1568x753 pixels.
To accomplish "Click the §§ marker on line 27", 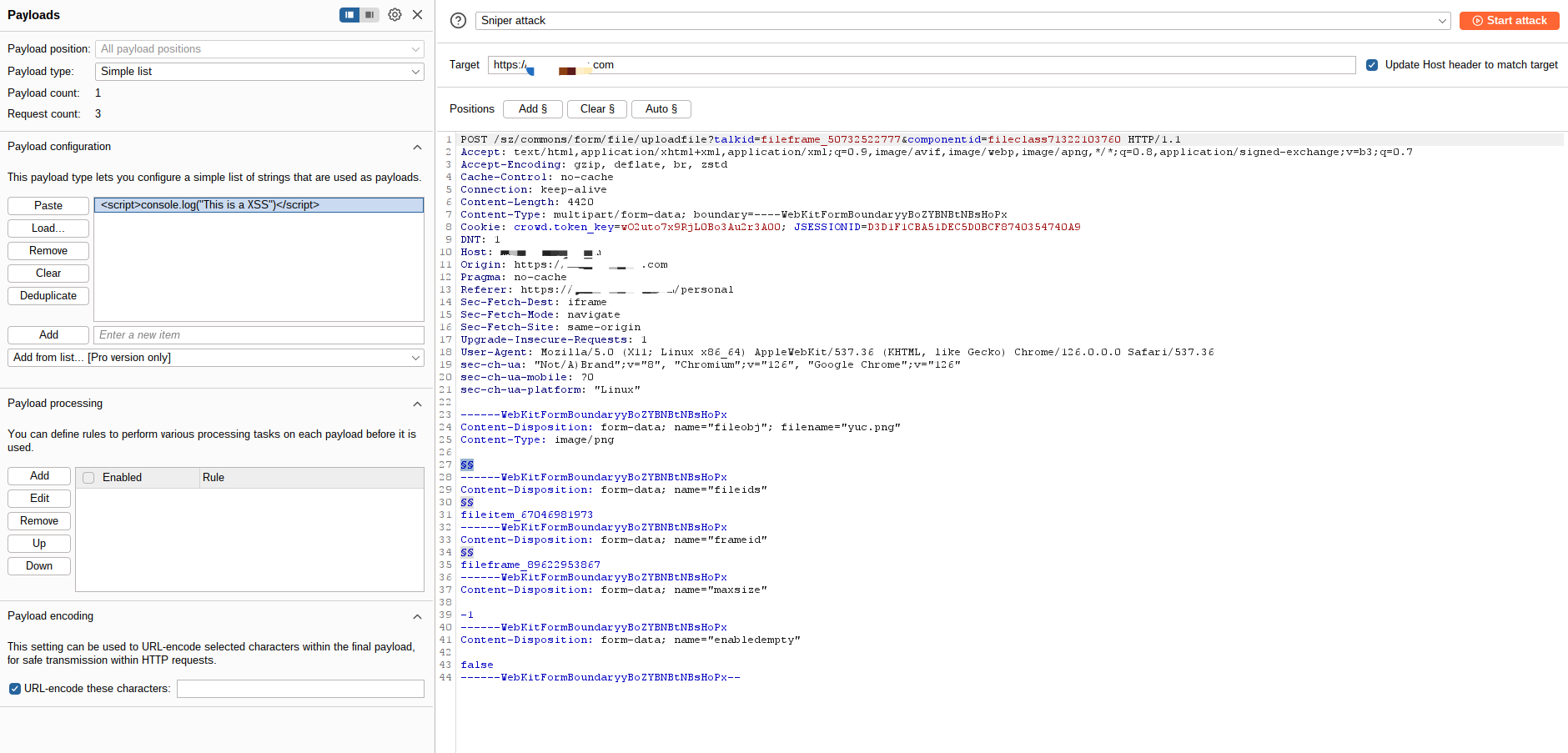I will (467, 465).
